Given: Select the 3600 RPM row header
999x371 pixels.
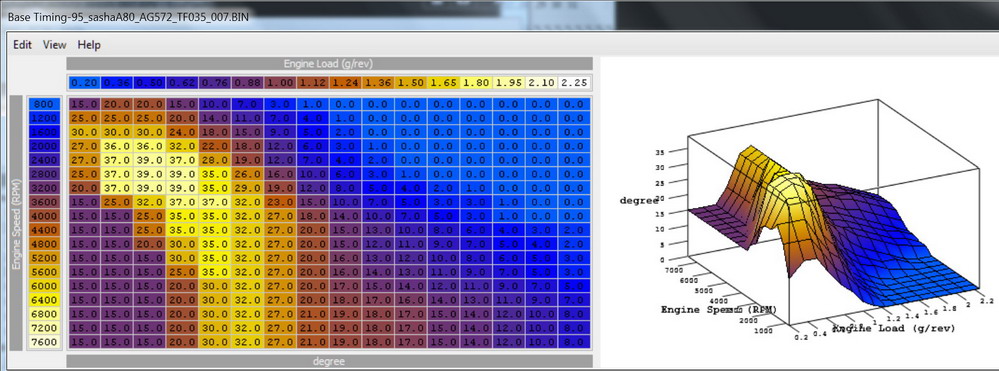Looking at the screenshot, I should coord(45,202).
